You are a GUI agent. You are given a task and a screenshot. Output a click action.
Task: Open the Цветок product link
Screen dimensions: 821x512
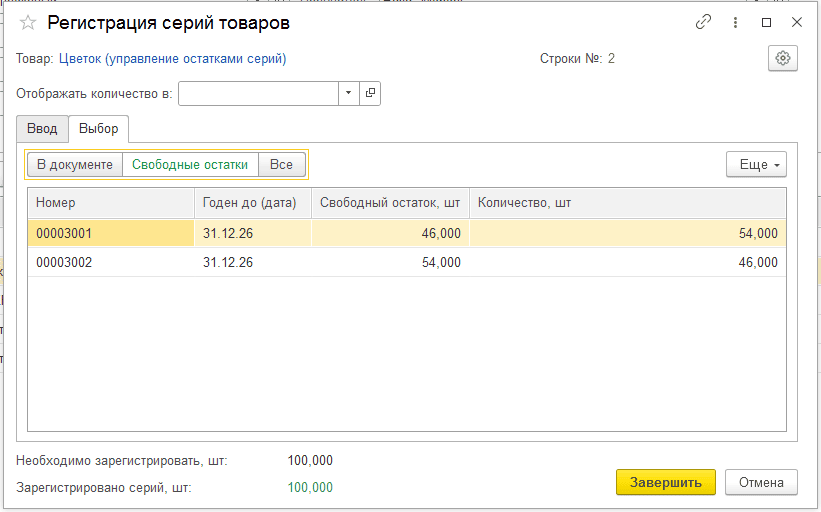coord(172,59)
